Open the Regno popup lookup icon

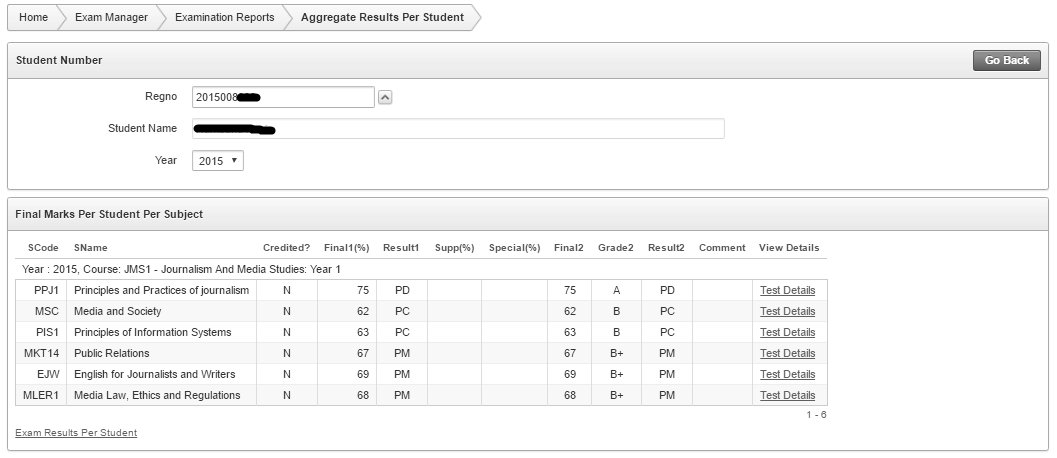coord(386,97)
